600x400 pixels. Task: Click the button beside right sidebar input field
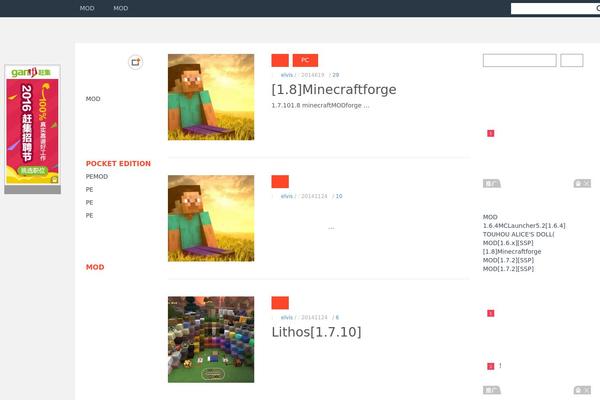coord(572,60)
